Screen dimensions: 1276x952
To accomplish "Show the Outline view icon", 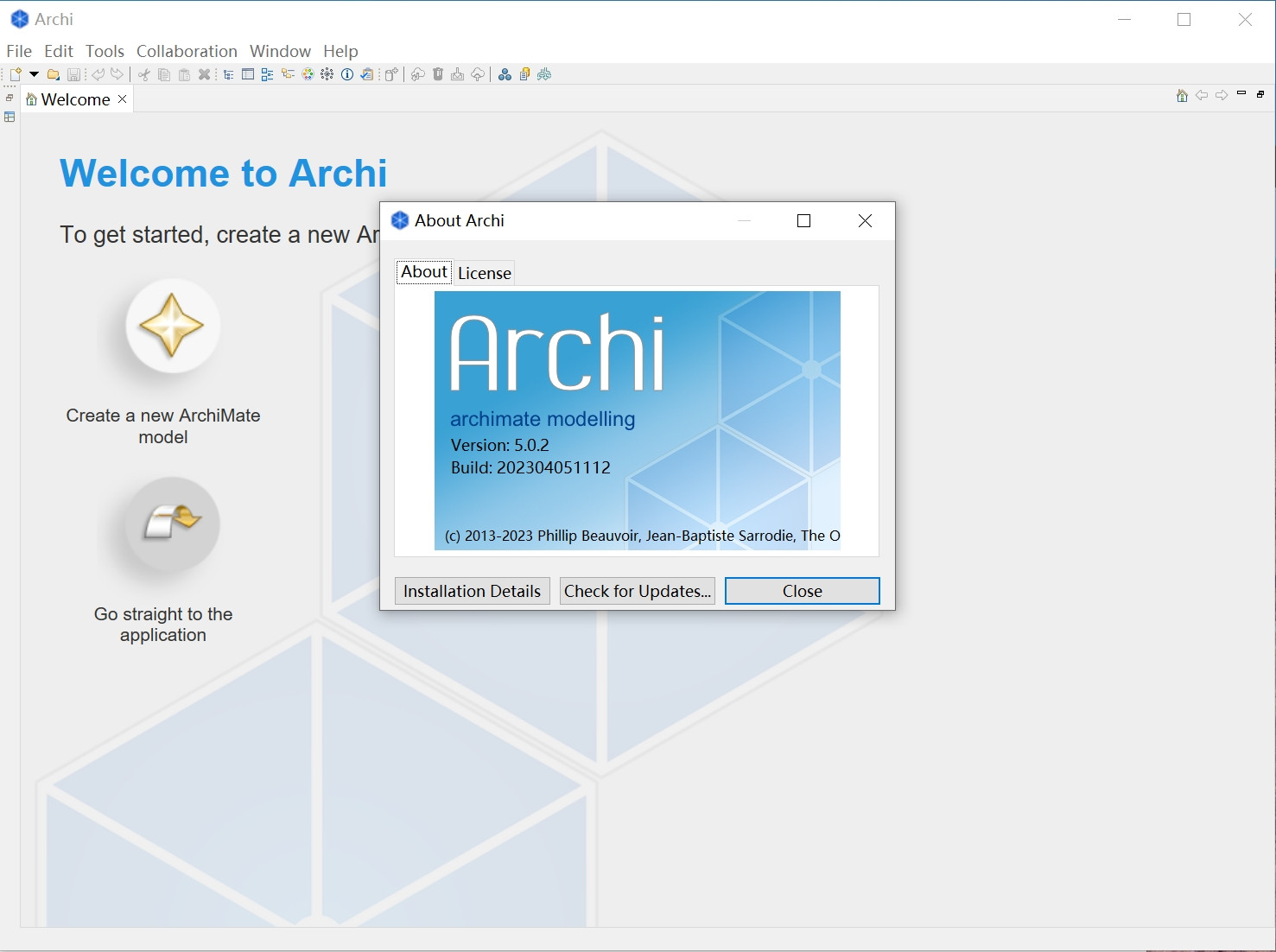I will tap(267, 74).
